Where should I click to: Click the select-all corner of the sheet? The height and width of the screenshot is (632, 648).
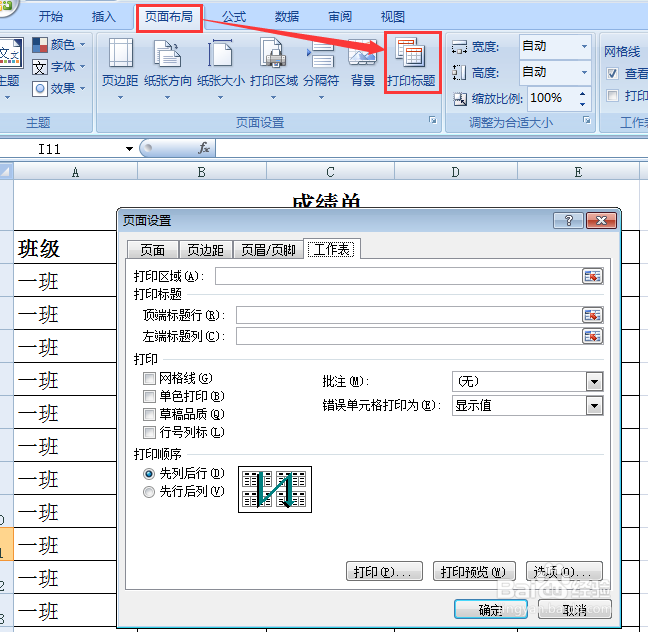tap(7, 171)
